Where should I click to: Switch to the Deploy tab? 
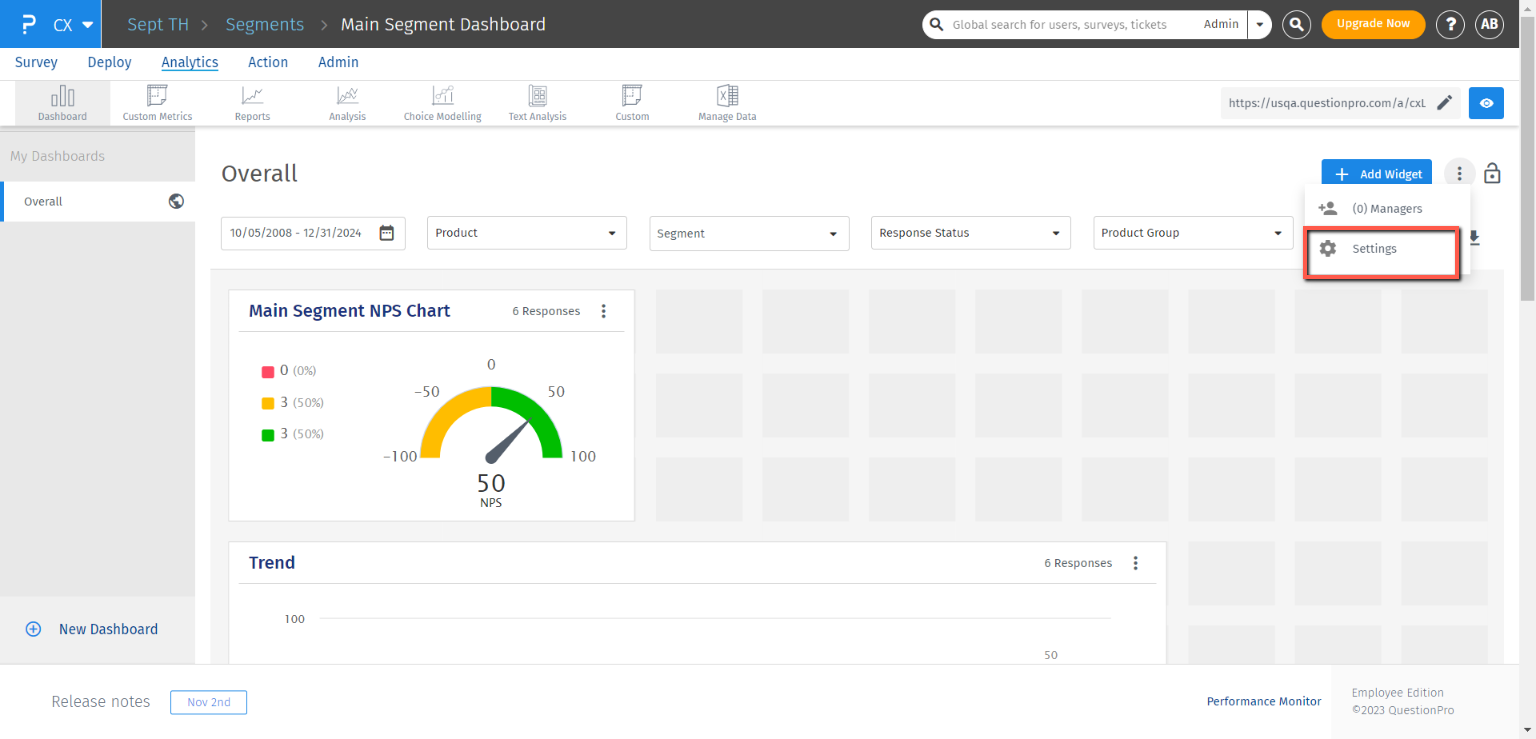[109, 62]
